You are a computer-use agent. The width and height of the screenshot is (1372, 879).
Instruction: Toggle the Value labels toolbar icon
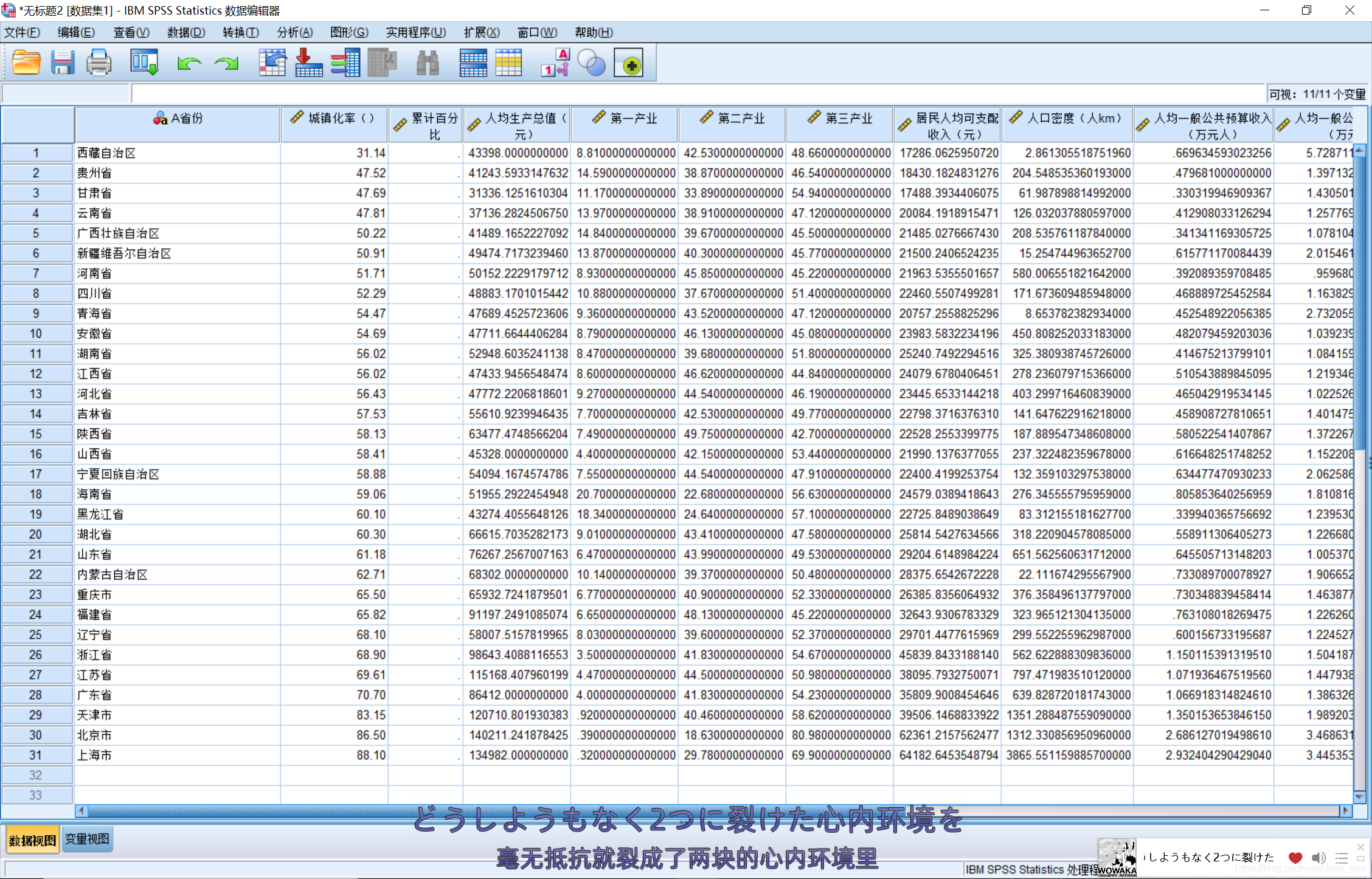tap(555, 63)
